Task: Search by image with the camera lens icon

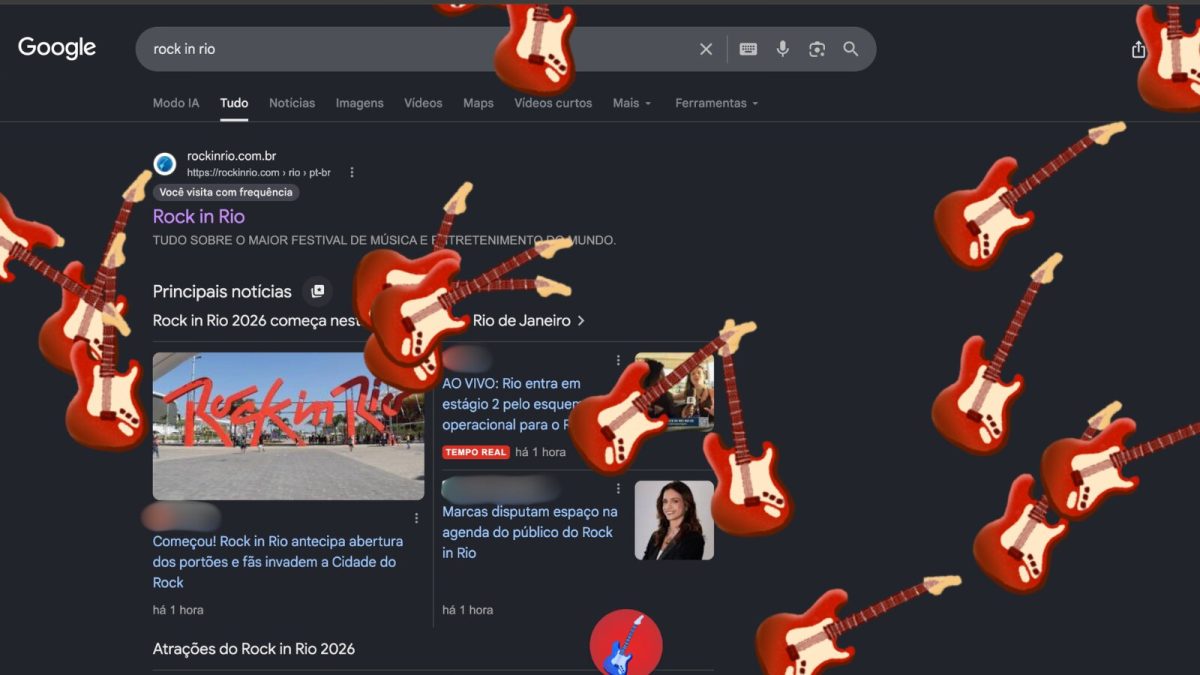Action: (817, 49)
